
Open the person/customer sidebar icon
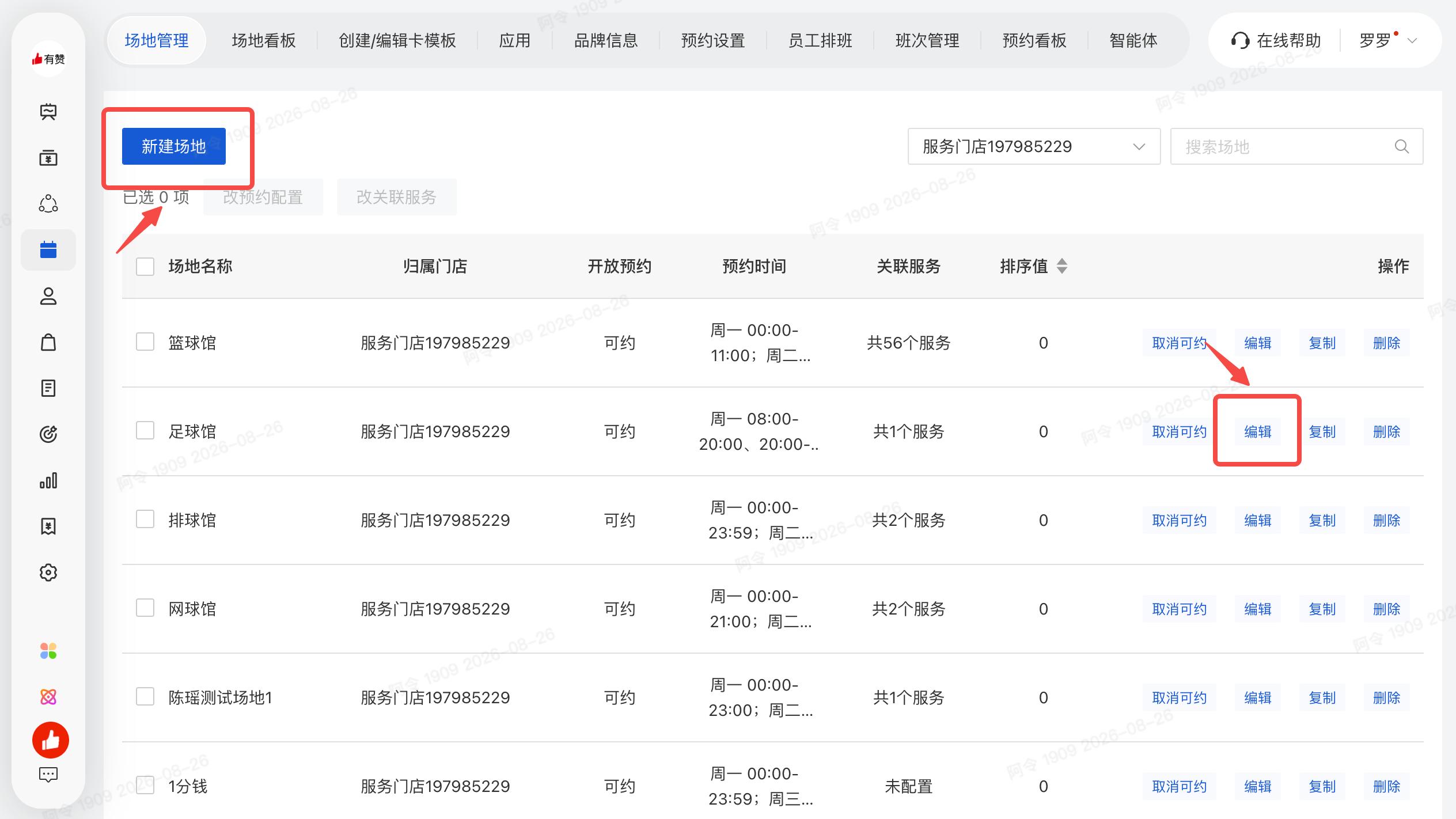coord(48,296)
